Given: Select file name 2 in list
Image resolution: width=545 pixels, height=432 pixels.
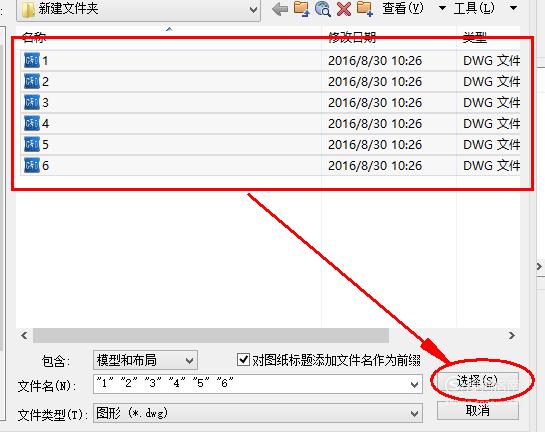Looking at the screenshot, I should tap(46, 82).
